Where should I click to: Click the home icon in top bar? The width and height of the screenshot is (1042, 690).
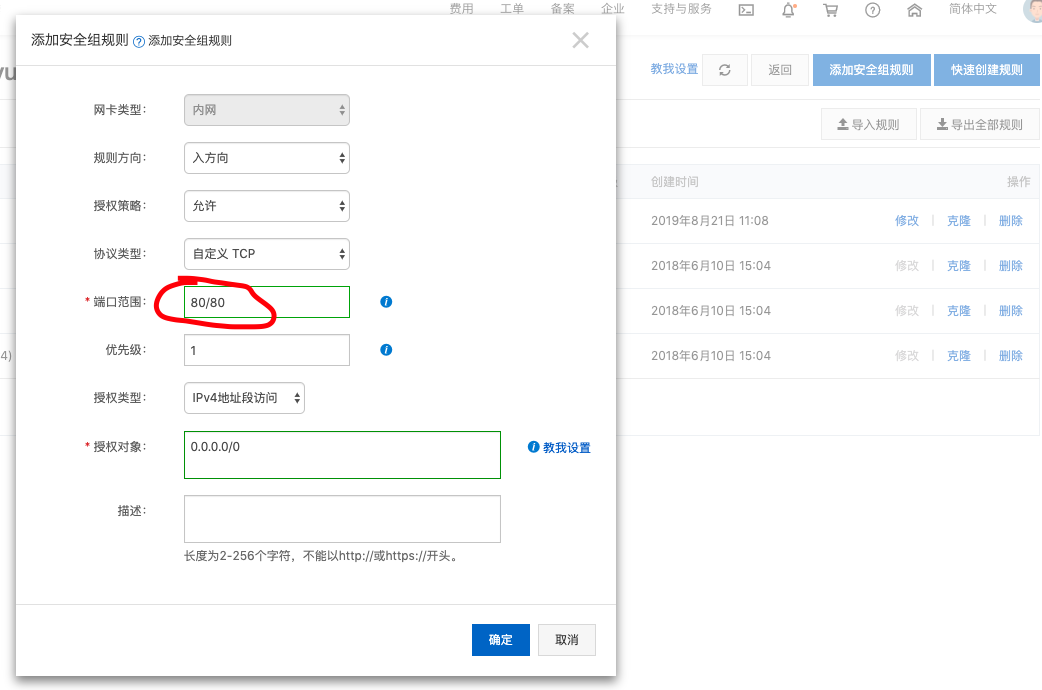[914, 10]
